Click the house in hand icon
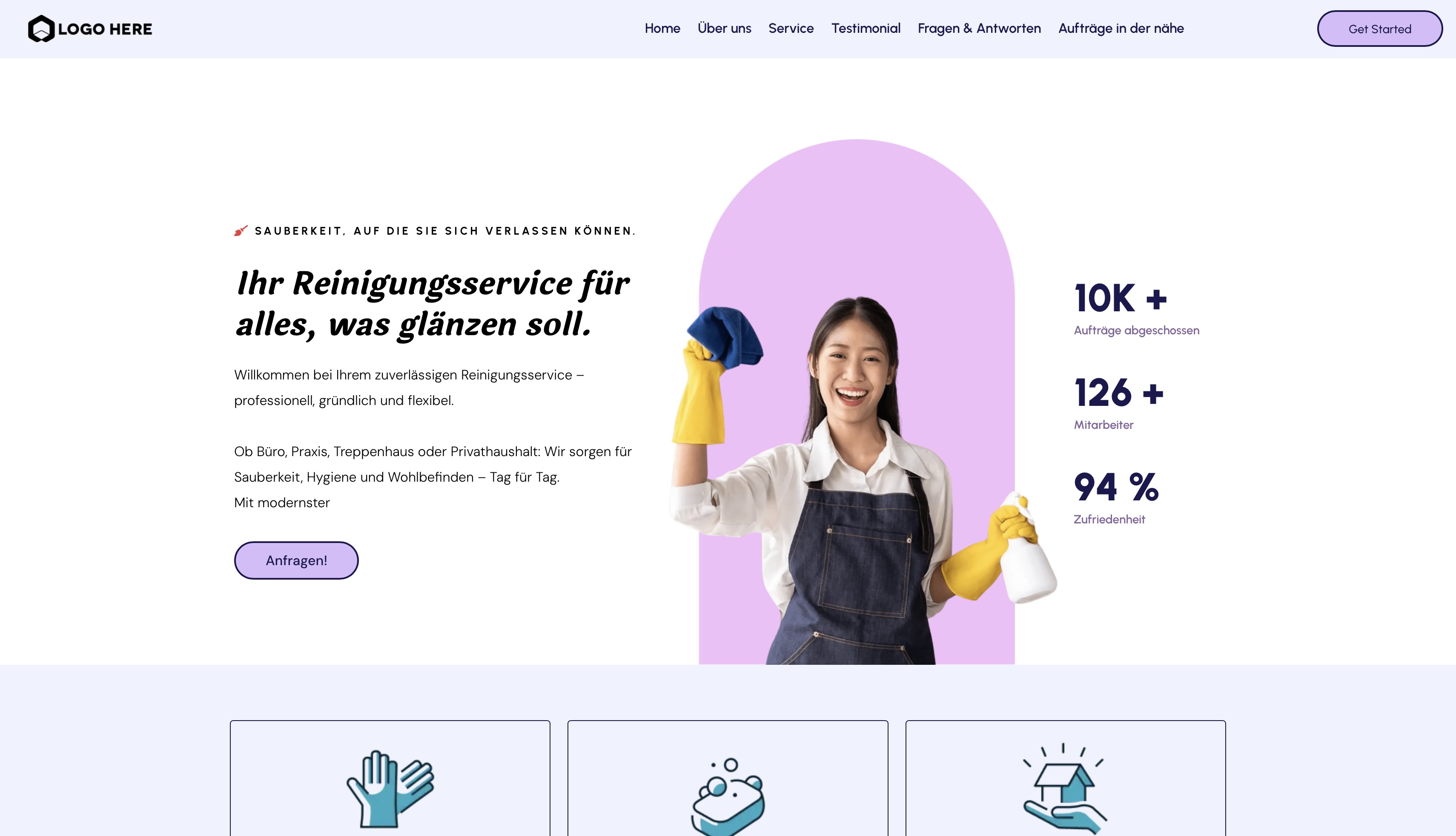This screenshot has width=1456, height=836. coord(1065,788)
